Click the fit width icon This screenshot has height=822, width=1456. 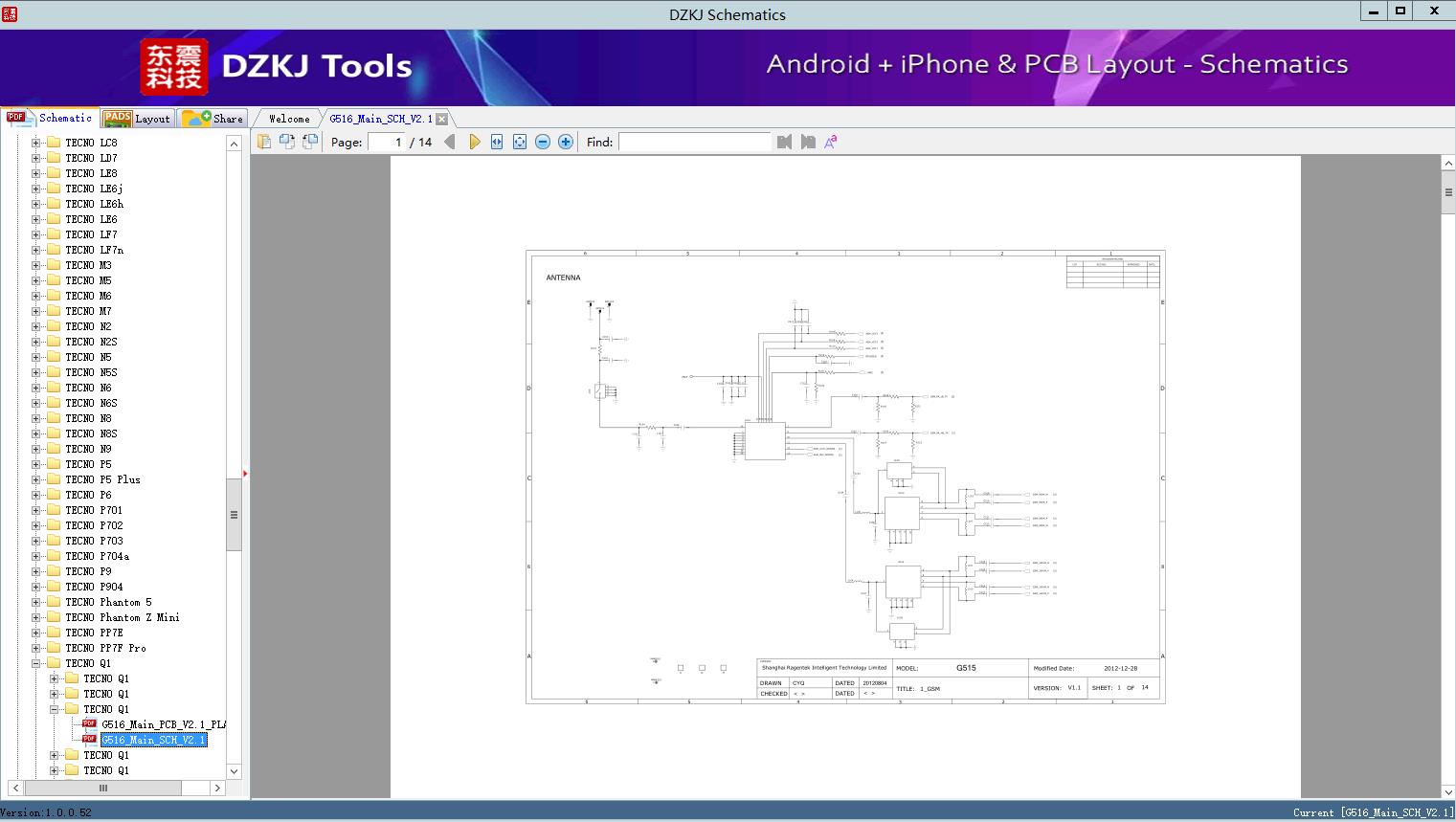(x=497, y=142)
